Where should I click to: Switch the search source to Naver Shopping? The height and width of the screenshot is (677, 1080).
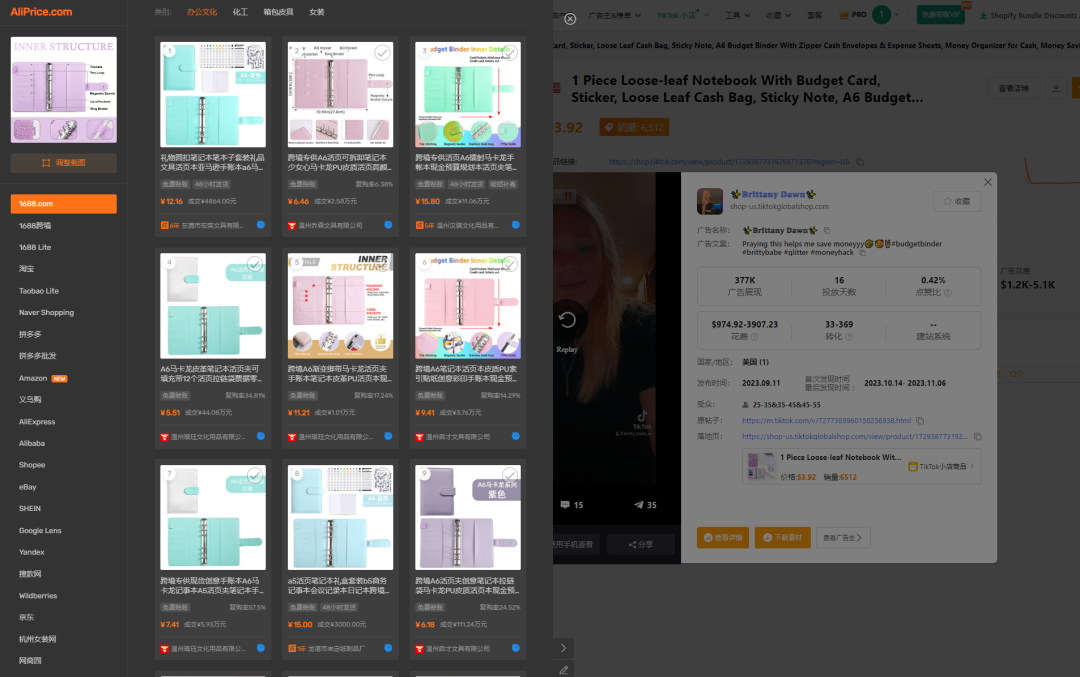click(46, 313)
